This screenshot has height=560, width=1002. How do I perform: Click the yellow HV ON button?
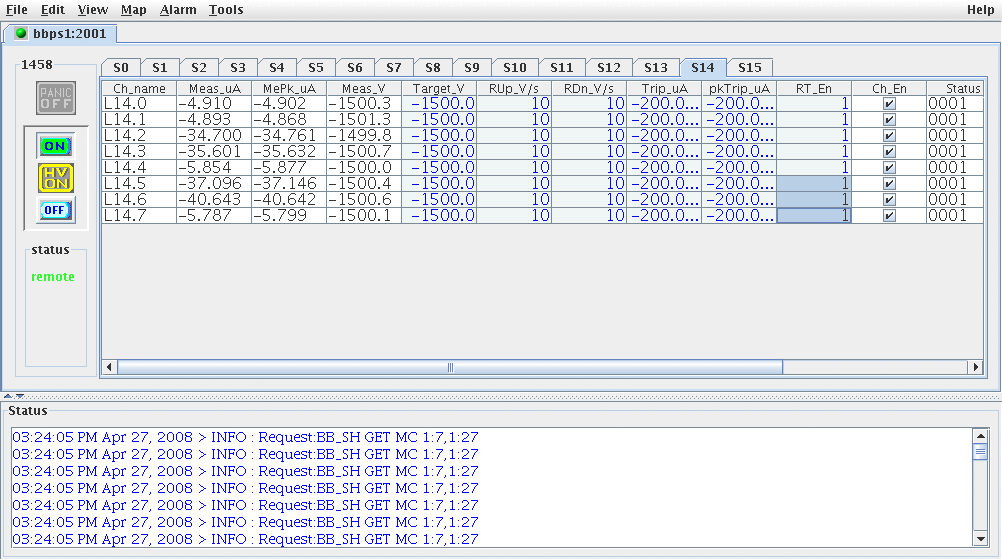[x=56, y=178]
